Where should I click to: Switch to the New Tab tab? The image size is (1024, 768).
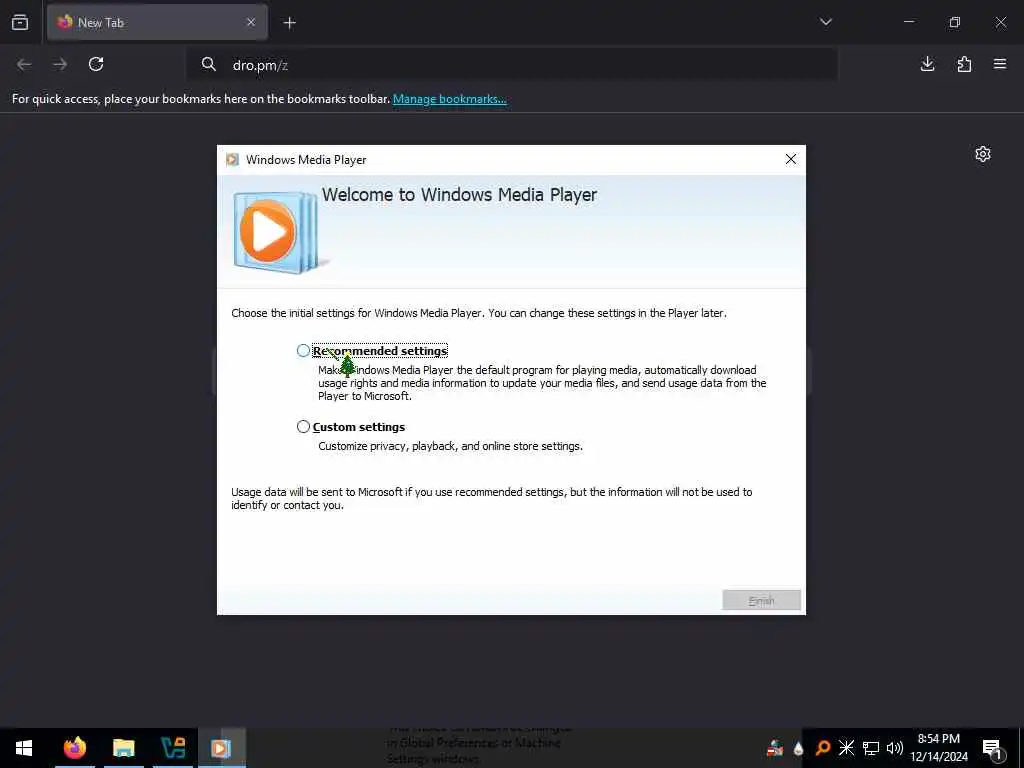(157, 22)
